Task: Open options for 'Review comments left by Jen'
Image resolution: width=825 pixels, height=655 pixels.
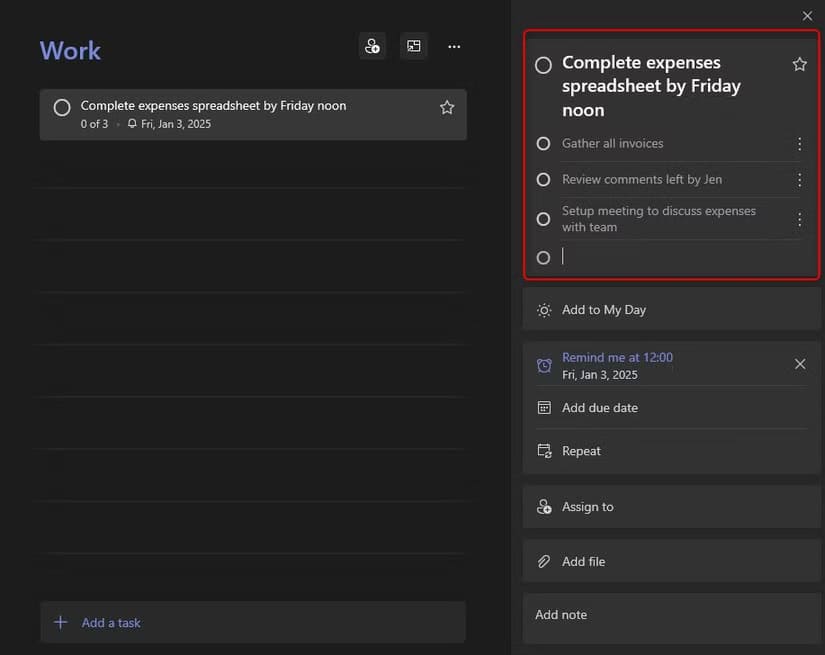Action: 799,180
